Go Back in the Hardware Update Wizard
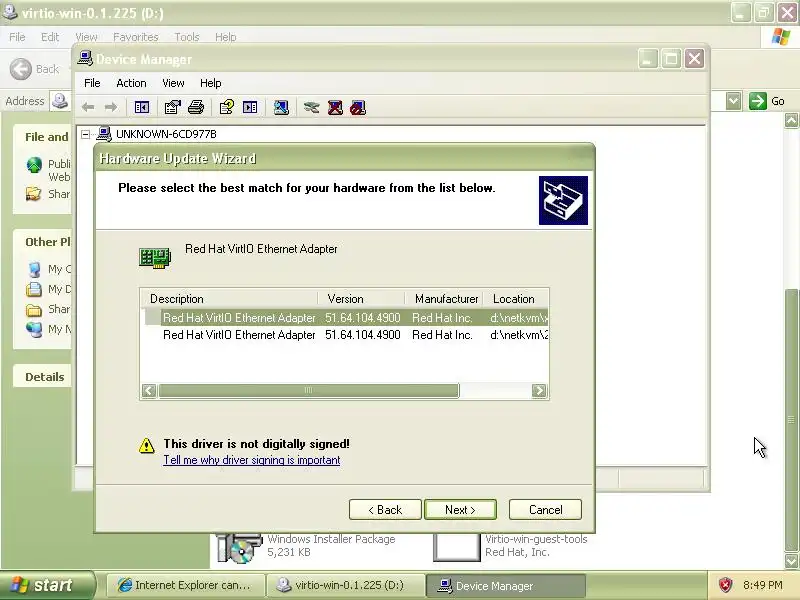Screen dimensions: 800x600 (x=385, y=510)
